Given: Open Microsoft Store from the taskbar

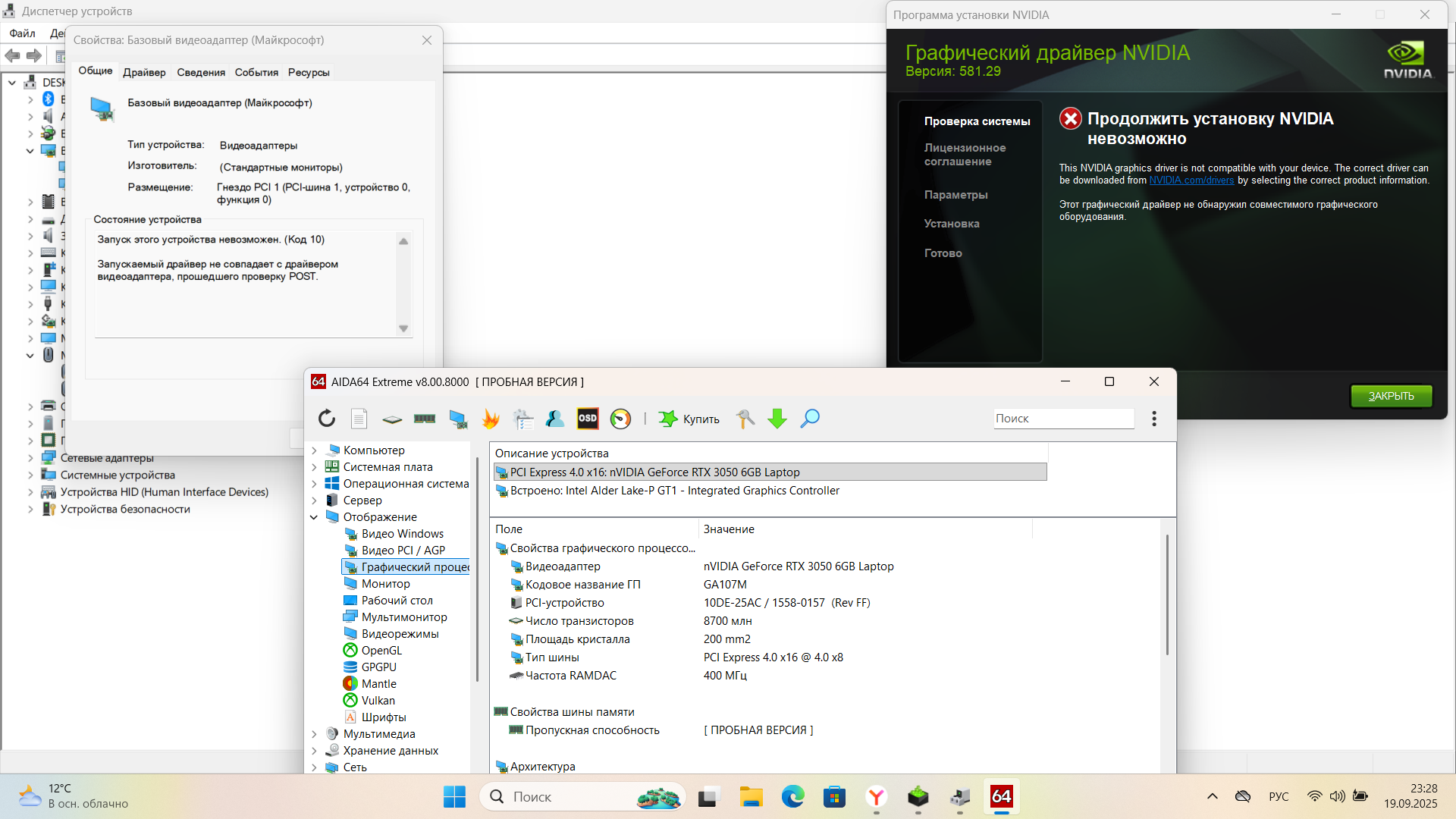Looking at the screenshot, I should pyautogui.click(x=834, y=796).
